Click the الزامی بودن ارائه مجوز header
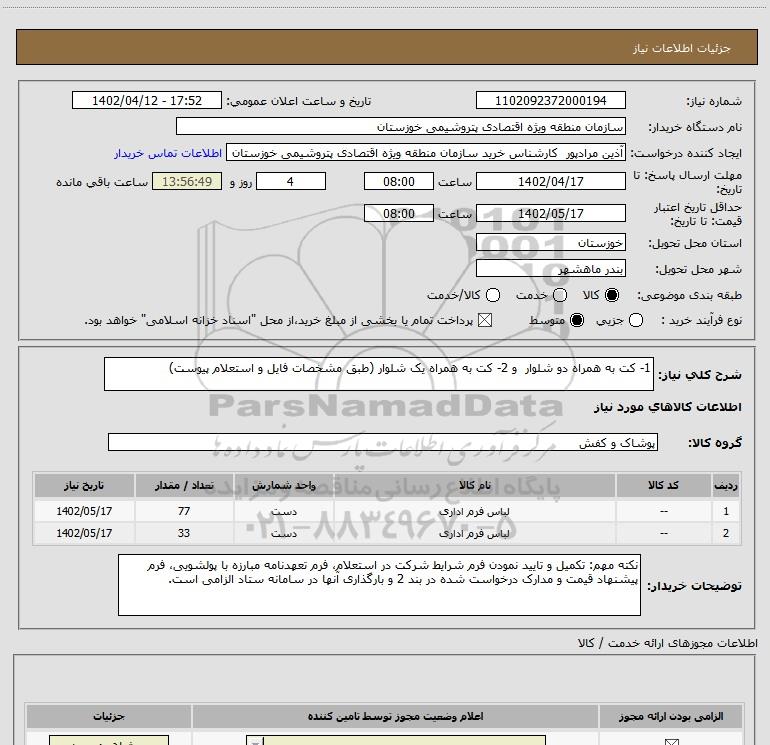 coord(671,717)
